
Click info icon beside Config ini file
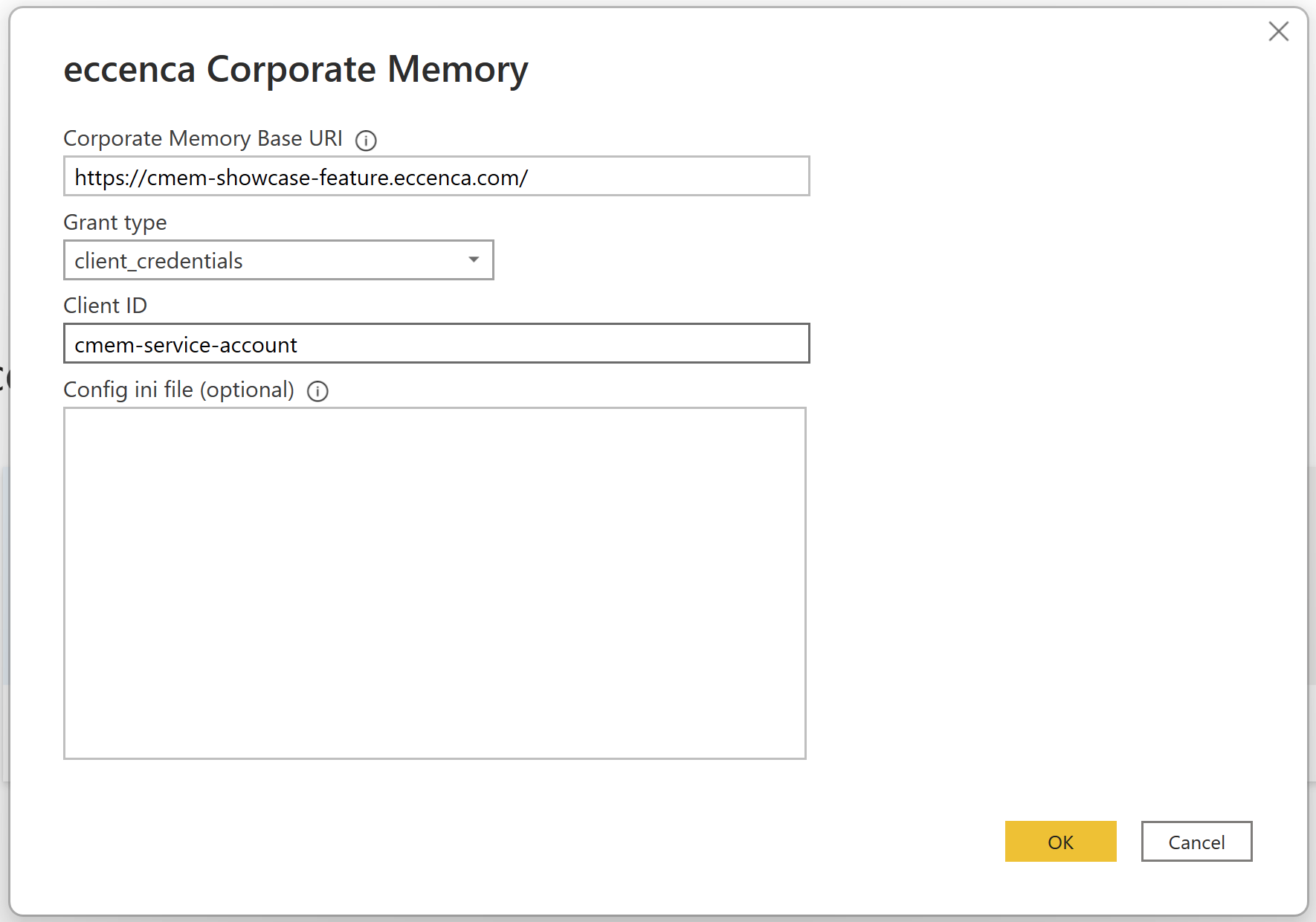317,391
